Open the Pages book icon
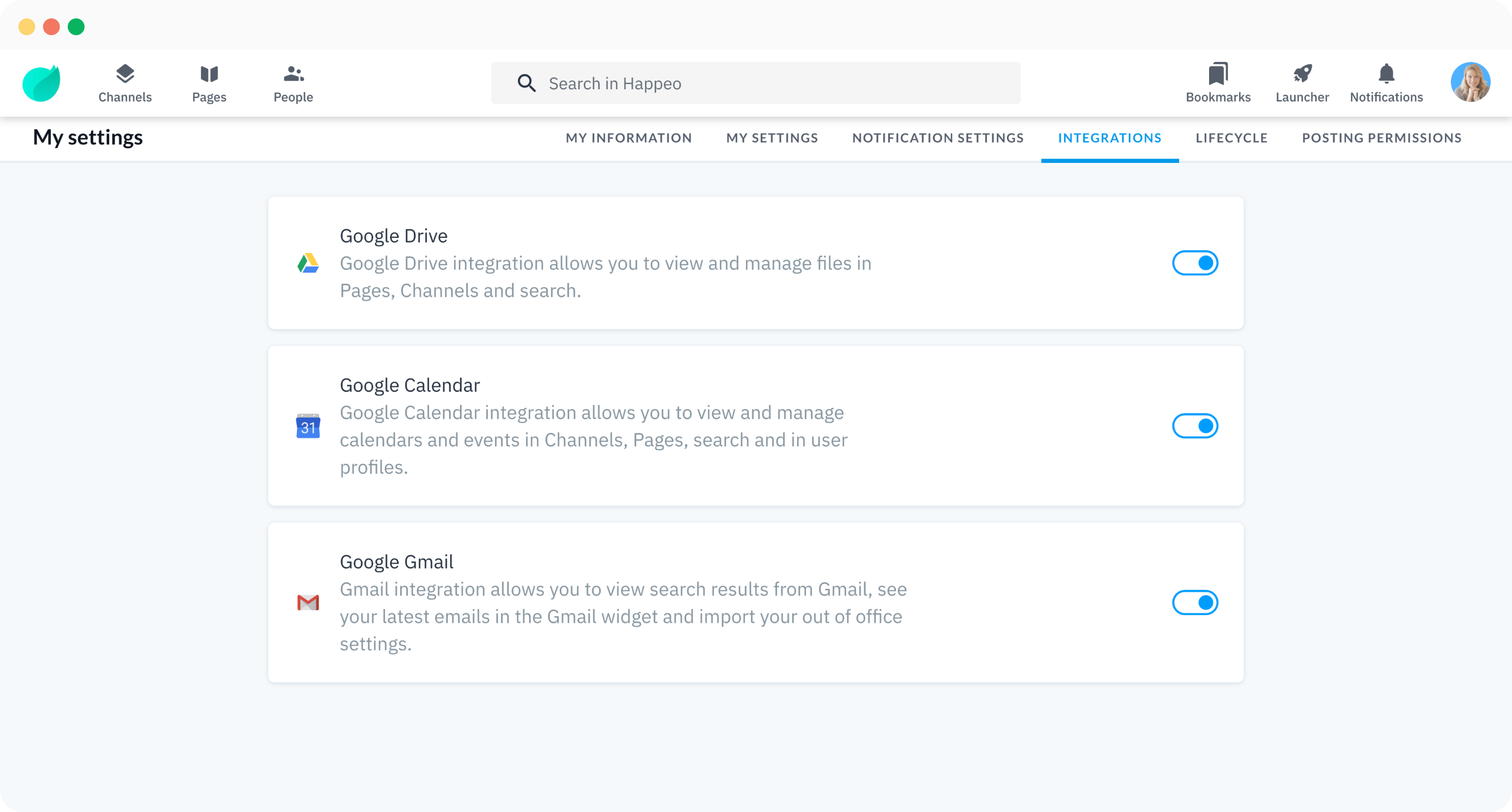The width and height of the screenshot is (1512, 812). [x=209, y=83]
